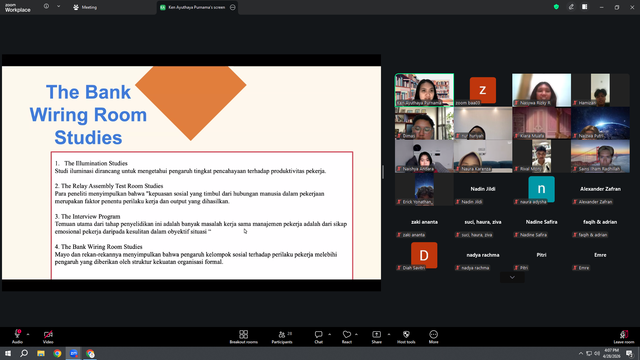
Task: Select Erick Yonathan video tile
Action: coord(424,189)
